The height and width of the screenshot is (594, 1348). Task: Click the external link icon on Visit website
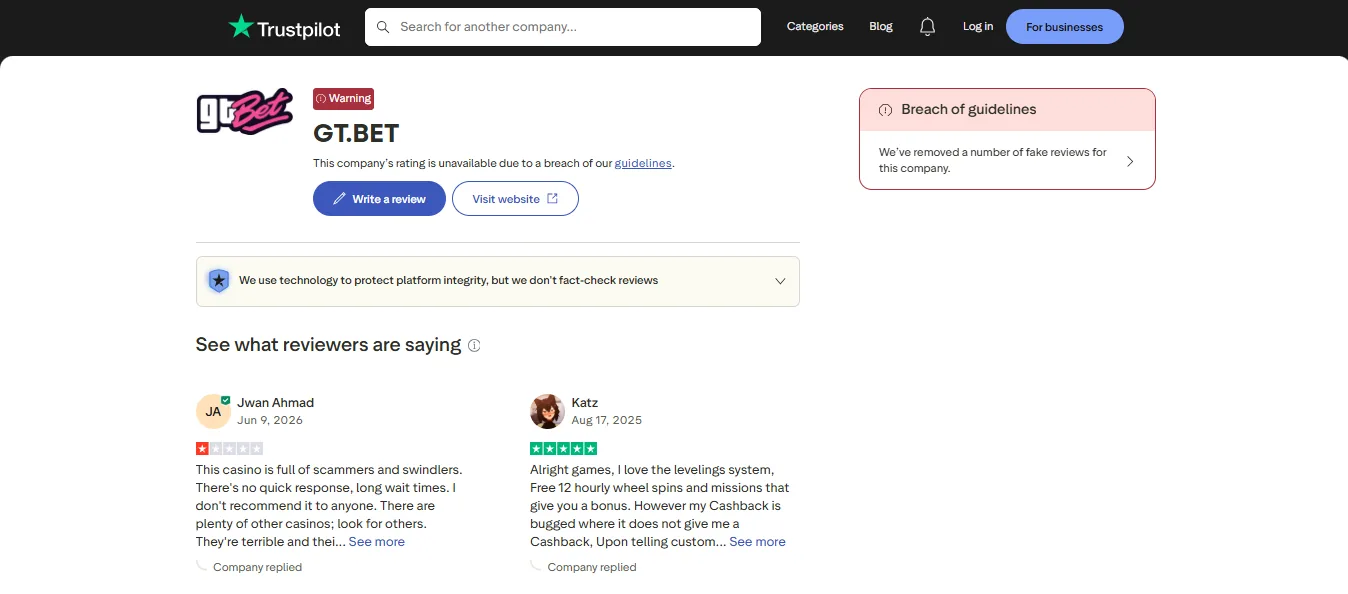(552, 199)
